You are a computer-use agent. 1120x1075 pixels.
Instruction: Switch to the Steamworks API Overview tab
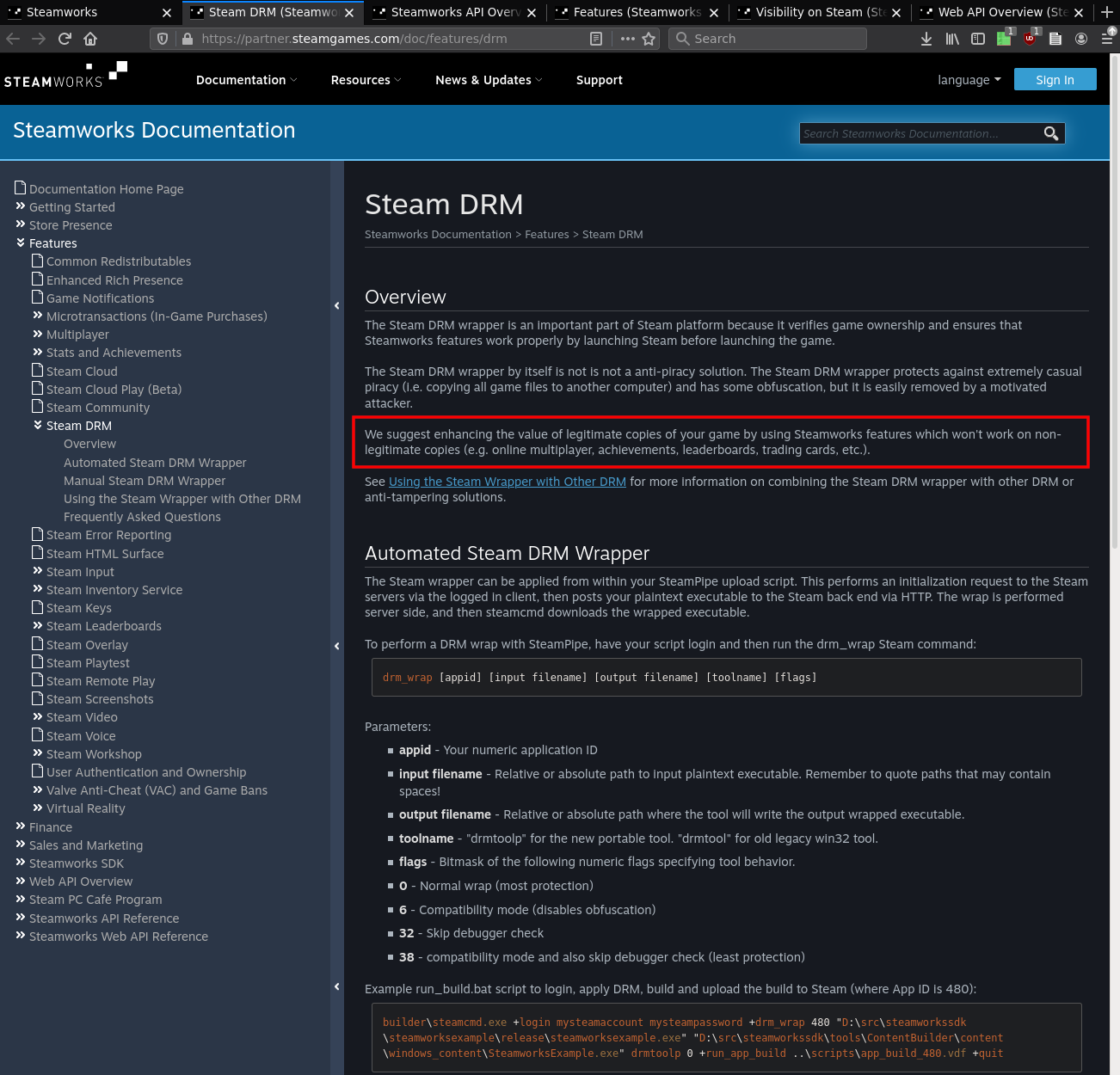tap(456, 12)
